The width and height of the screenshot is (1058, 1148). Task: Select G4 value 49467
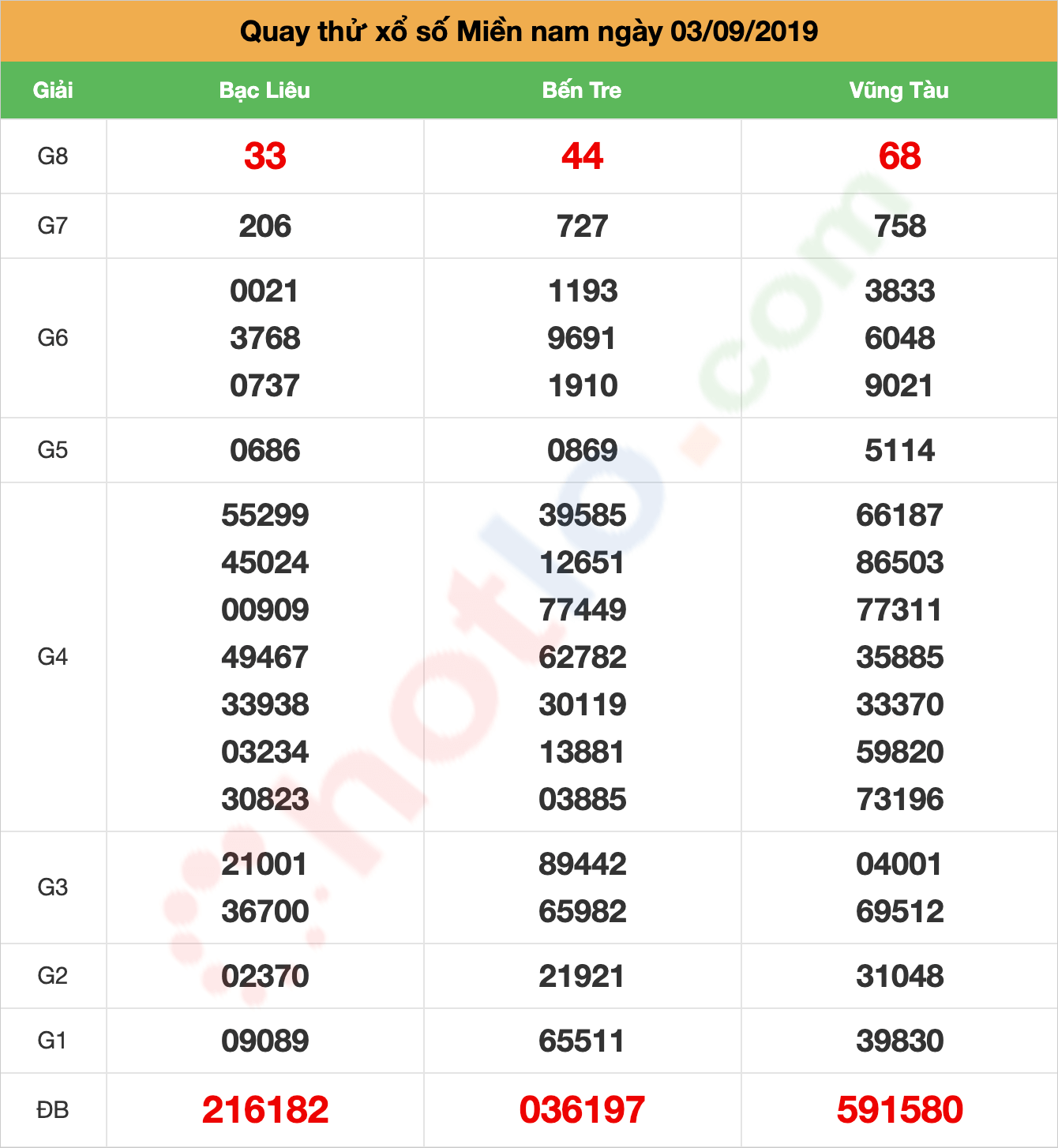[265, 658]
